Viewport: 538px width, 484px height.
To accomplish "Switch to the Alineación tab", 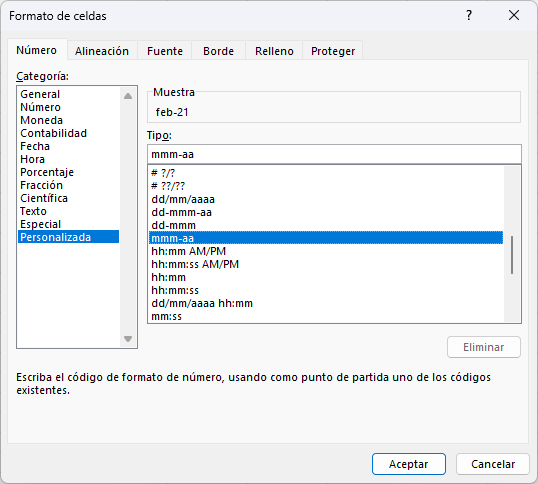I will (x=102, y=51).
